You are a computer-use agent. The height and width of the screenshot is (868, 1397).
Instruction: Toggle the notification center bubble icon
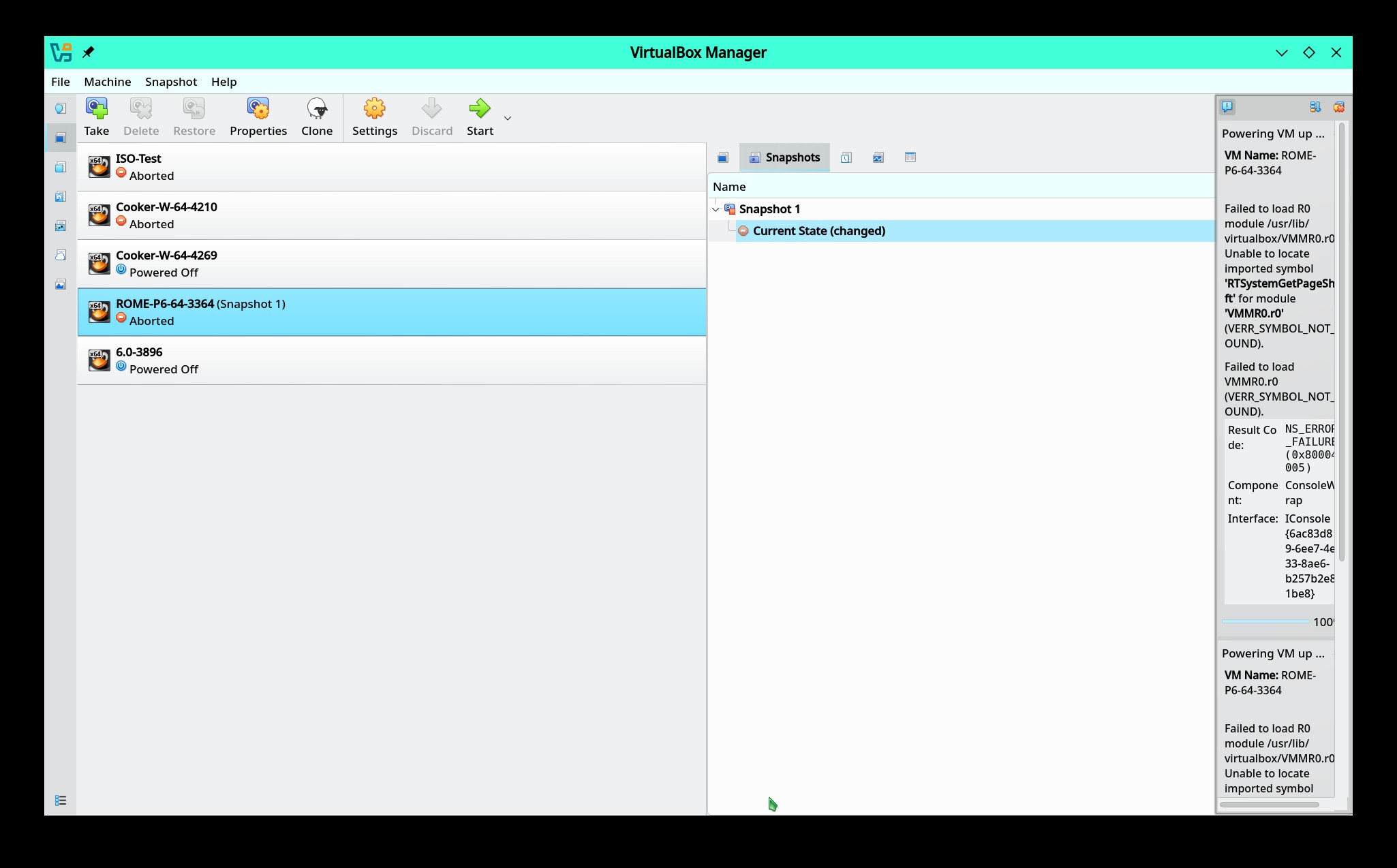(x=1227, y=107)
